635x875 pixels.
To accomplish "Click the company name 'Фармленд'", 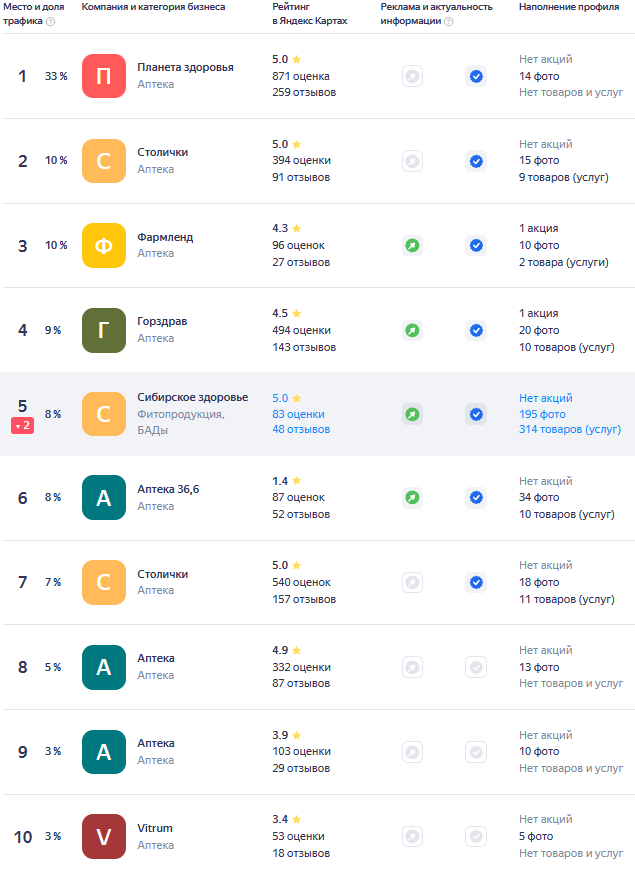I will point(165,237).
